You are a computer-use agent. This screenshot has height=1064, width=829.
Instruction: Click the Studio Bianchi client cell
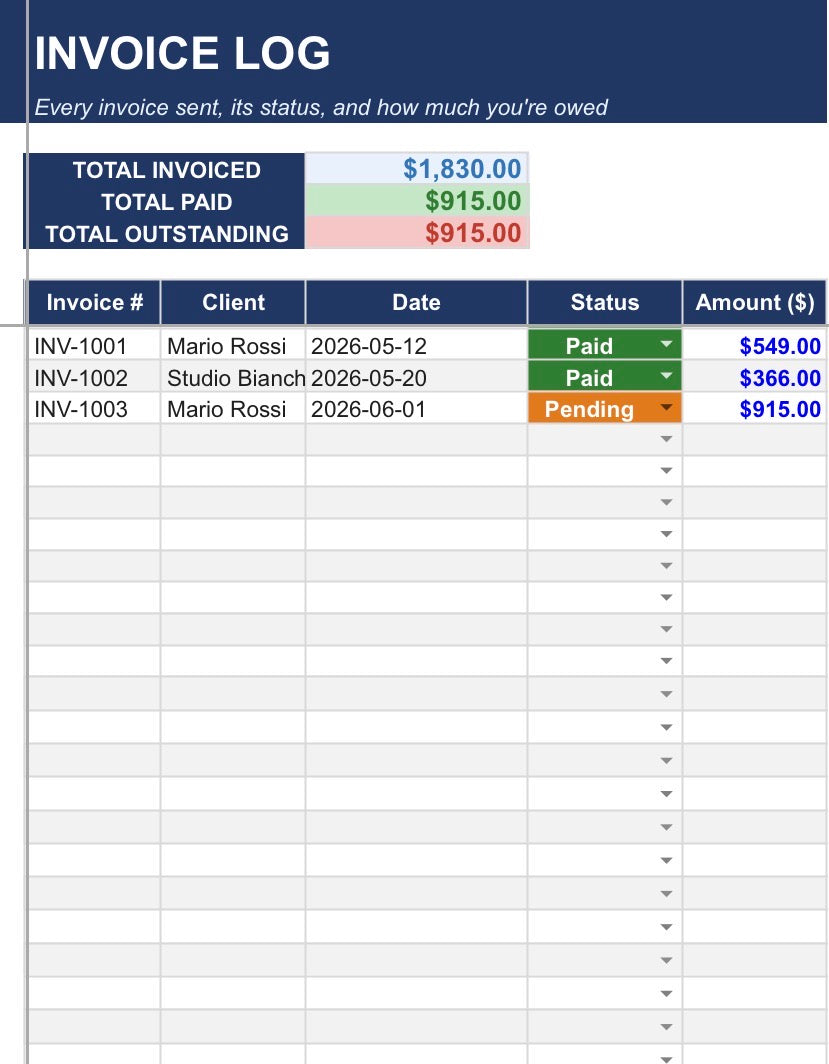[x=233, y=377]
